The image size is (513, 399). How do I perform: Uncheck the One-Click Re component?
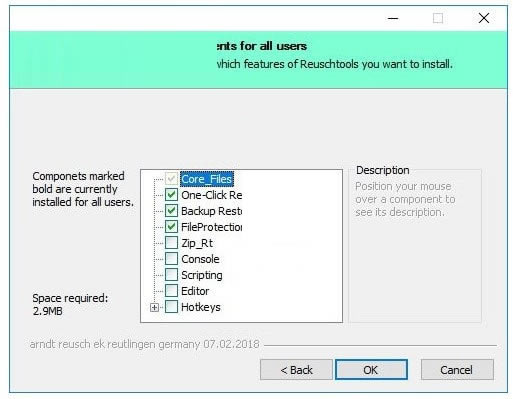click(171, 195)
